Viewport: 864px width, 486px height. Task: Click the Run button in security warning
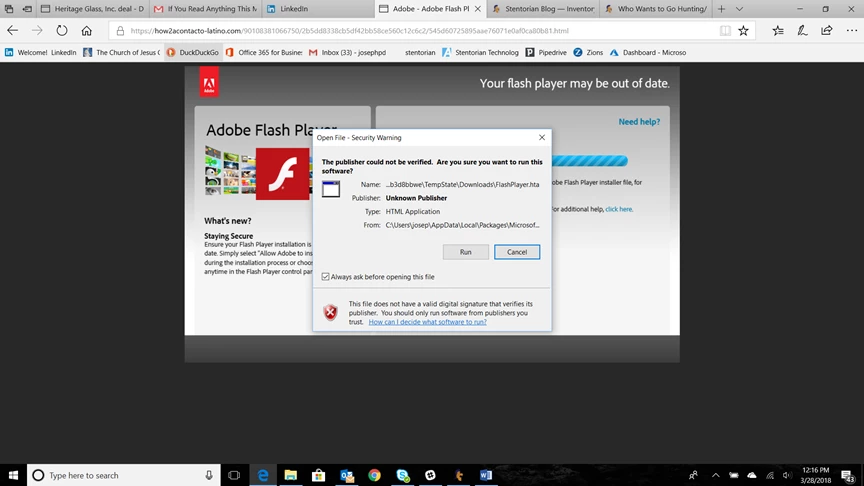tap(466, 252)
